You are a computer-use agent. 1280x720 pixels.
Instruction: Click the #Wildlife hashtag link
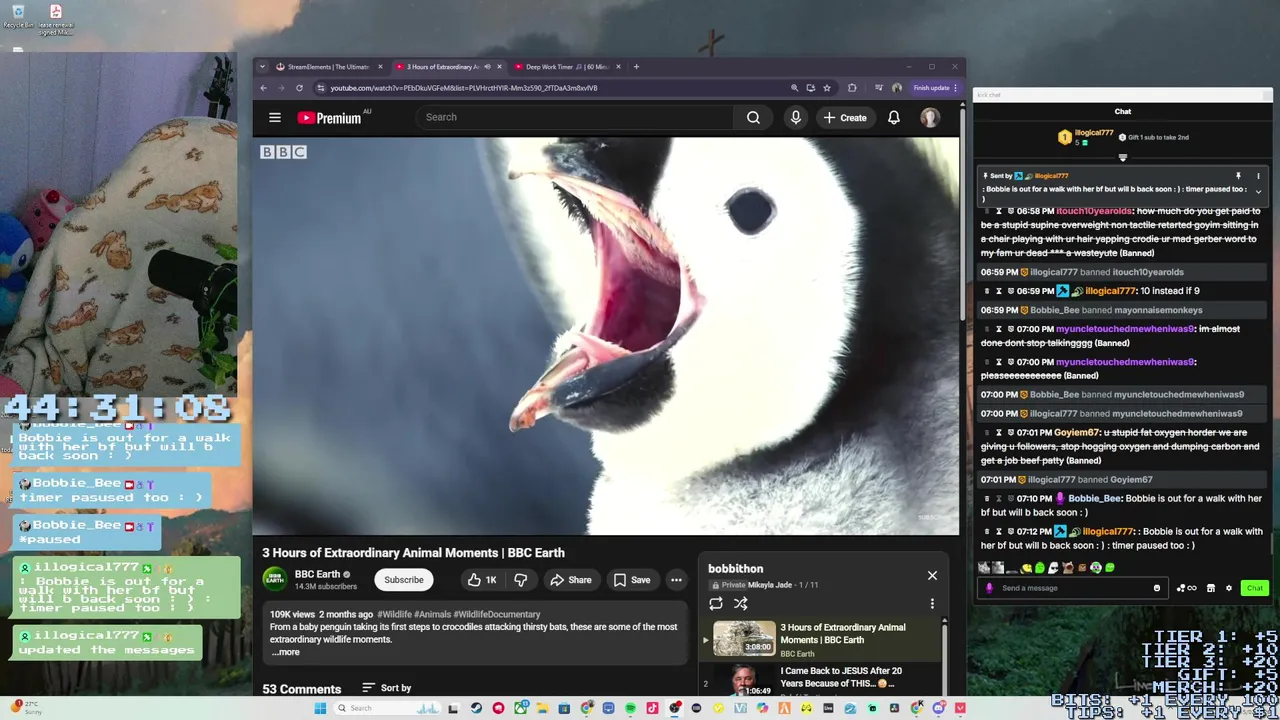coord(395,614)
